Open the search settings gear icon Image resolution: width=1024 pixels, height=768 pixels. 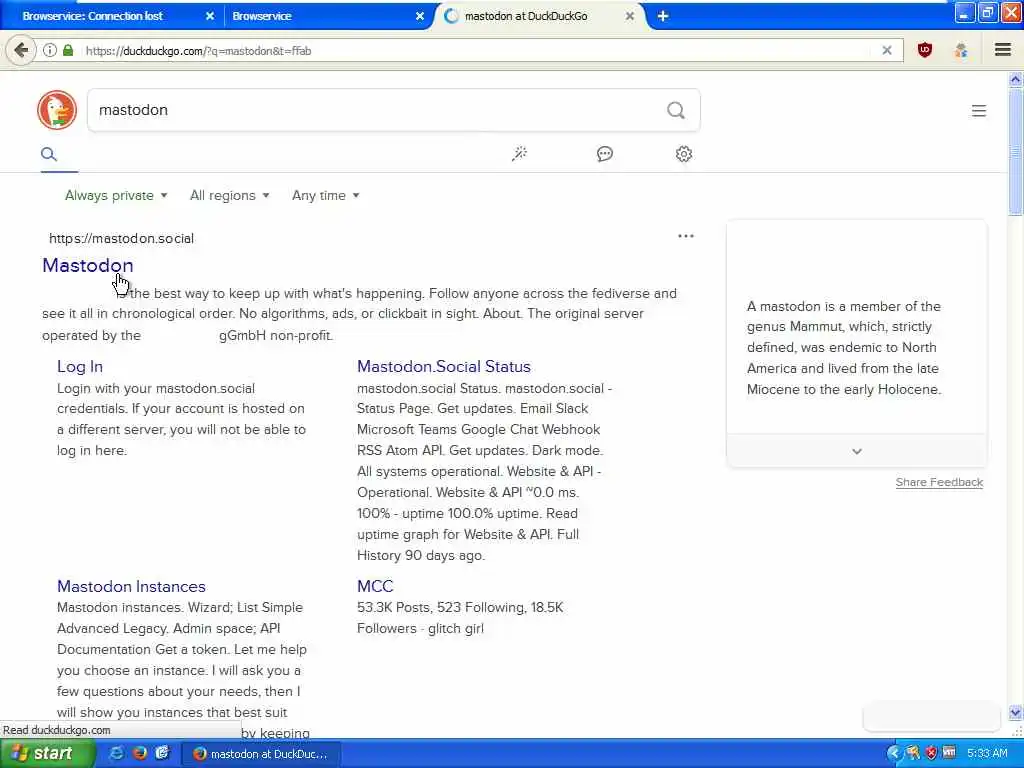click(x=684, y=154)
